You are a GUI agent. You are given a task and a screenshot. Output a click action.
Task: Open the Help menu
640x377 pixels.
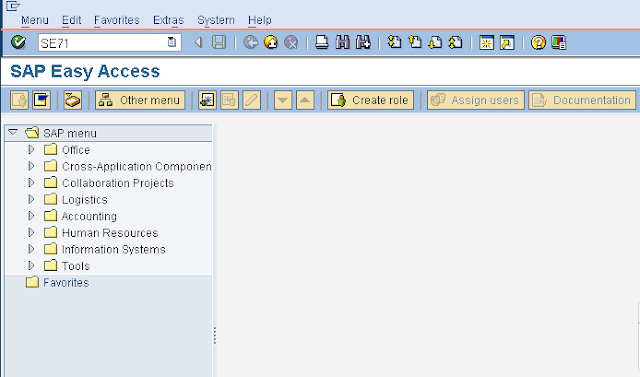[260, 20]
